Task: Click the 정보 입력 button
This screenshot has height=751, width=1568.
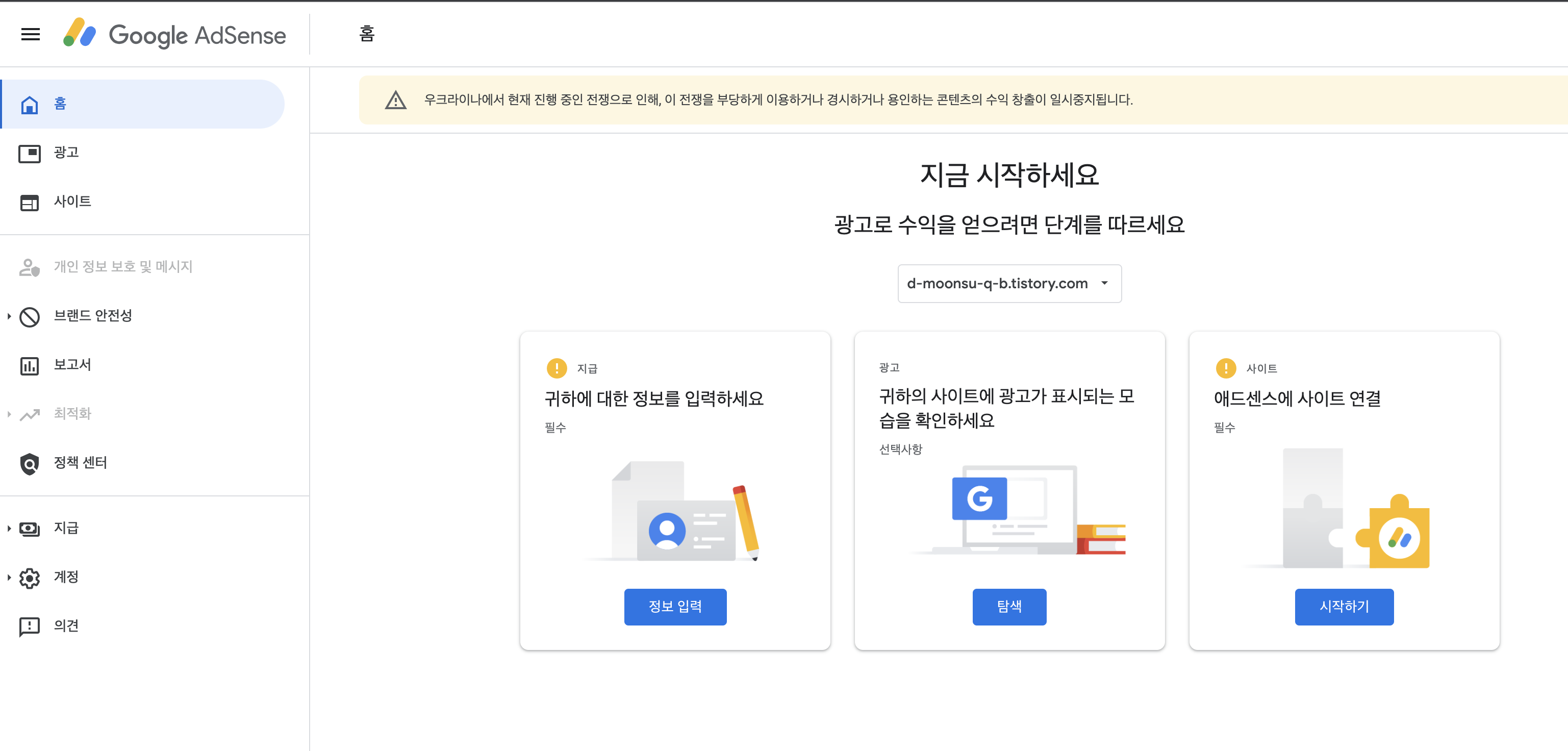Action: [x=675, y=606]
